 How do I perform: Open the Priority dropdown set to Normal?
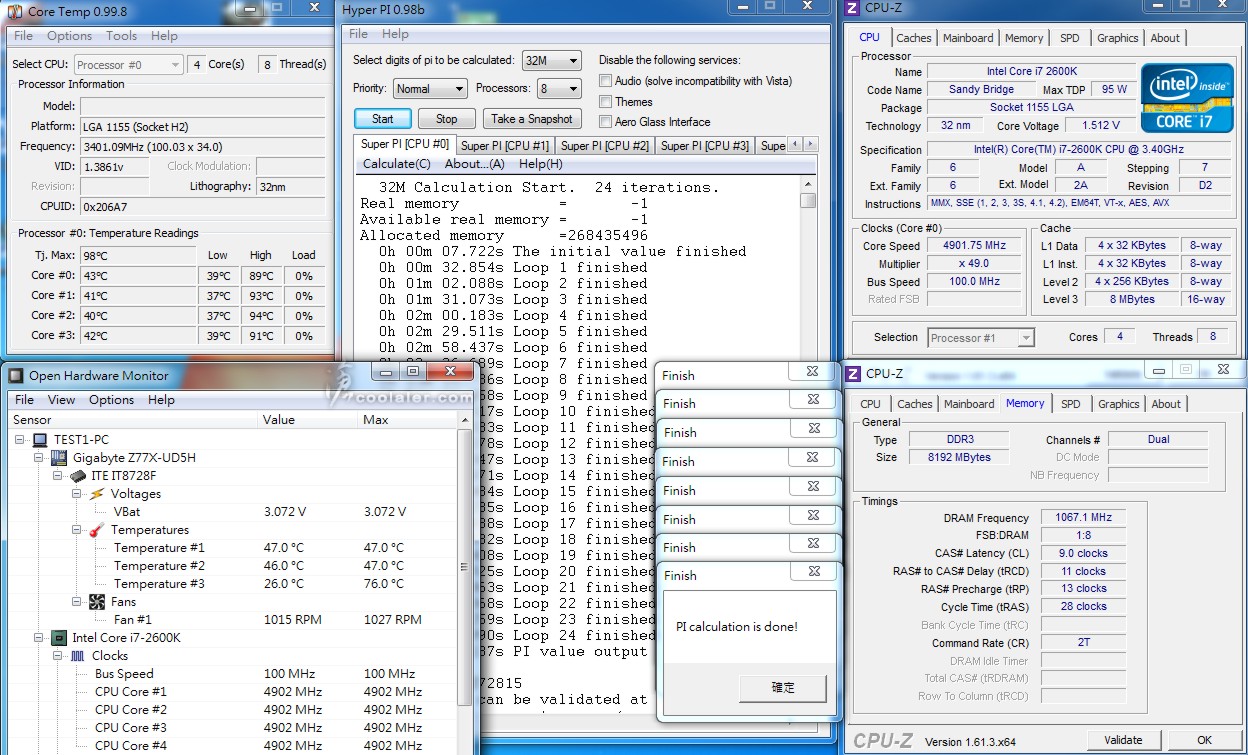pyautogui.click(x=430, y=89)
